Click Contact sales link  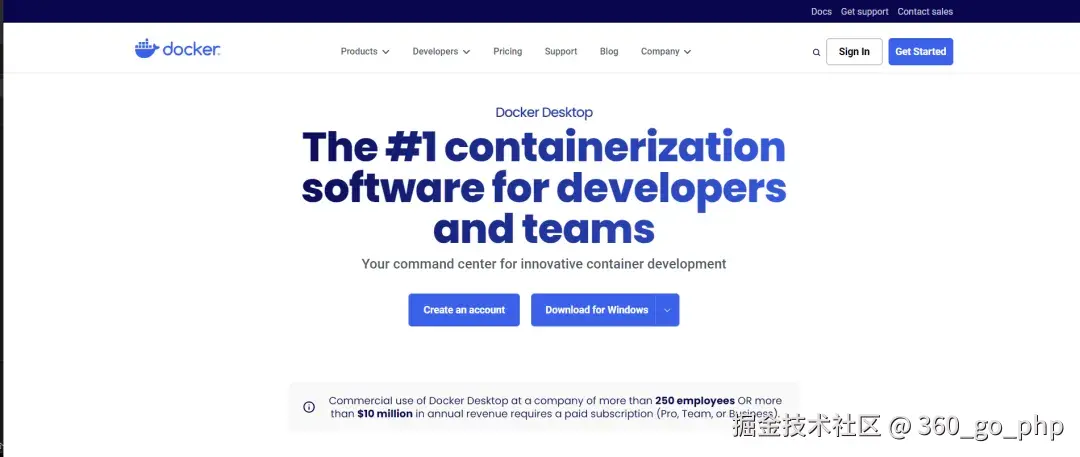pos(925,12)
